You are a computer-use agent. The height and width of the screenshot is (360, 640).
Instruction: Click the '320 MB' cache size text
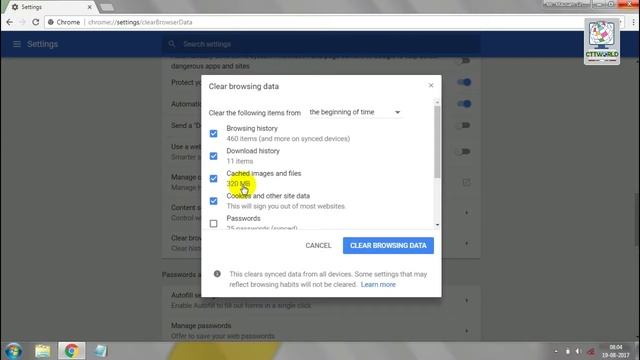point(238,184)
